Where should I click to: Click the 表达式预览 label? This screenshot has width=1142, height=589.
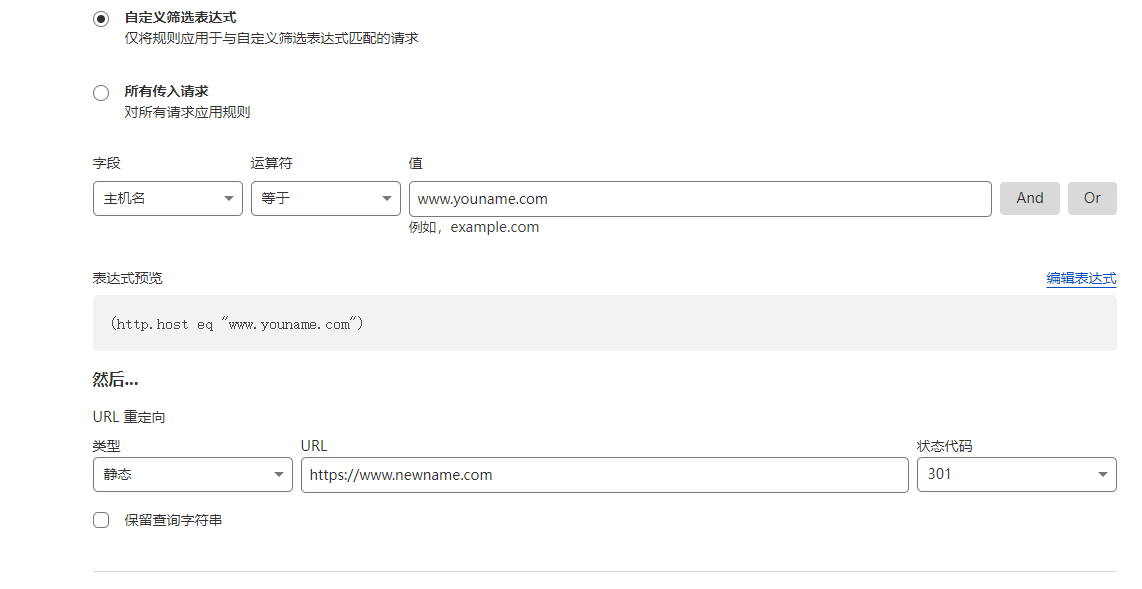click(127, 278)
